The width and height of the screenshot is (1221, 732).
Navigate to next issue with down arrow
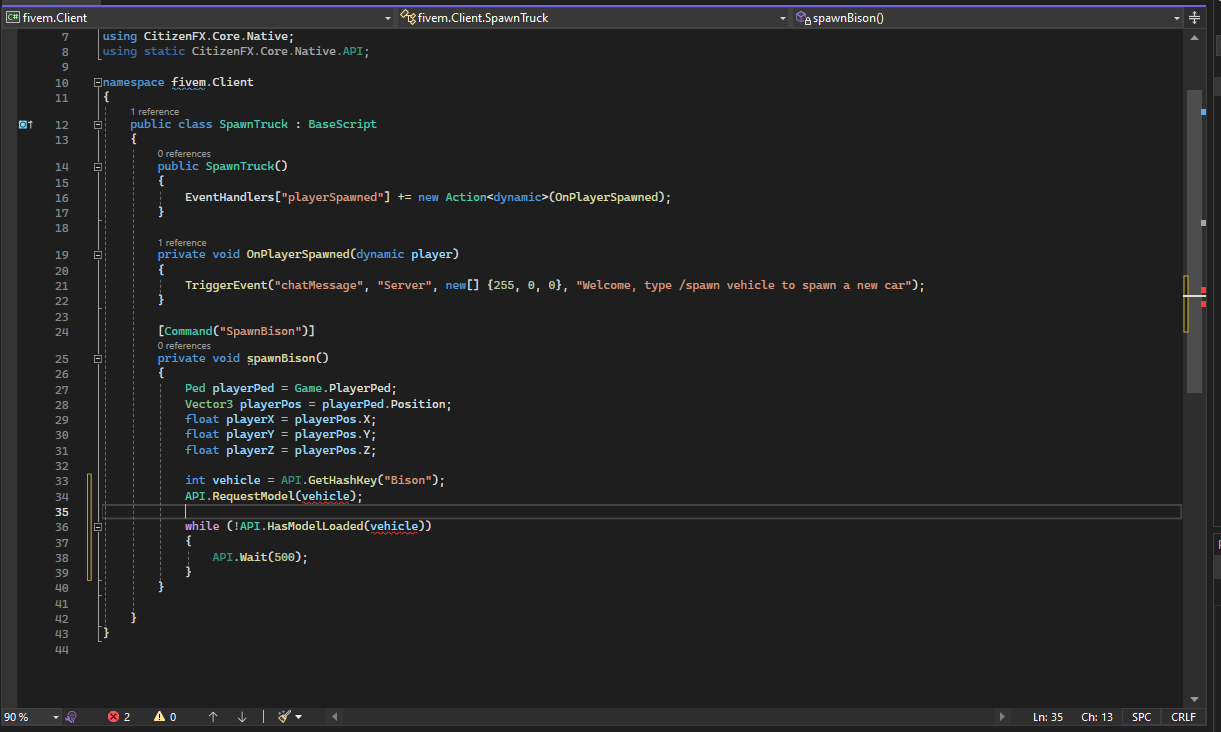[x=240, y=716]
